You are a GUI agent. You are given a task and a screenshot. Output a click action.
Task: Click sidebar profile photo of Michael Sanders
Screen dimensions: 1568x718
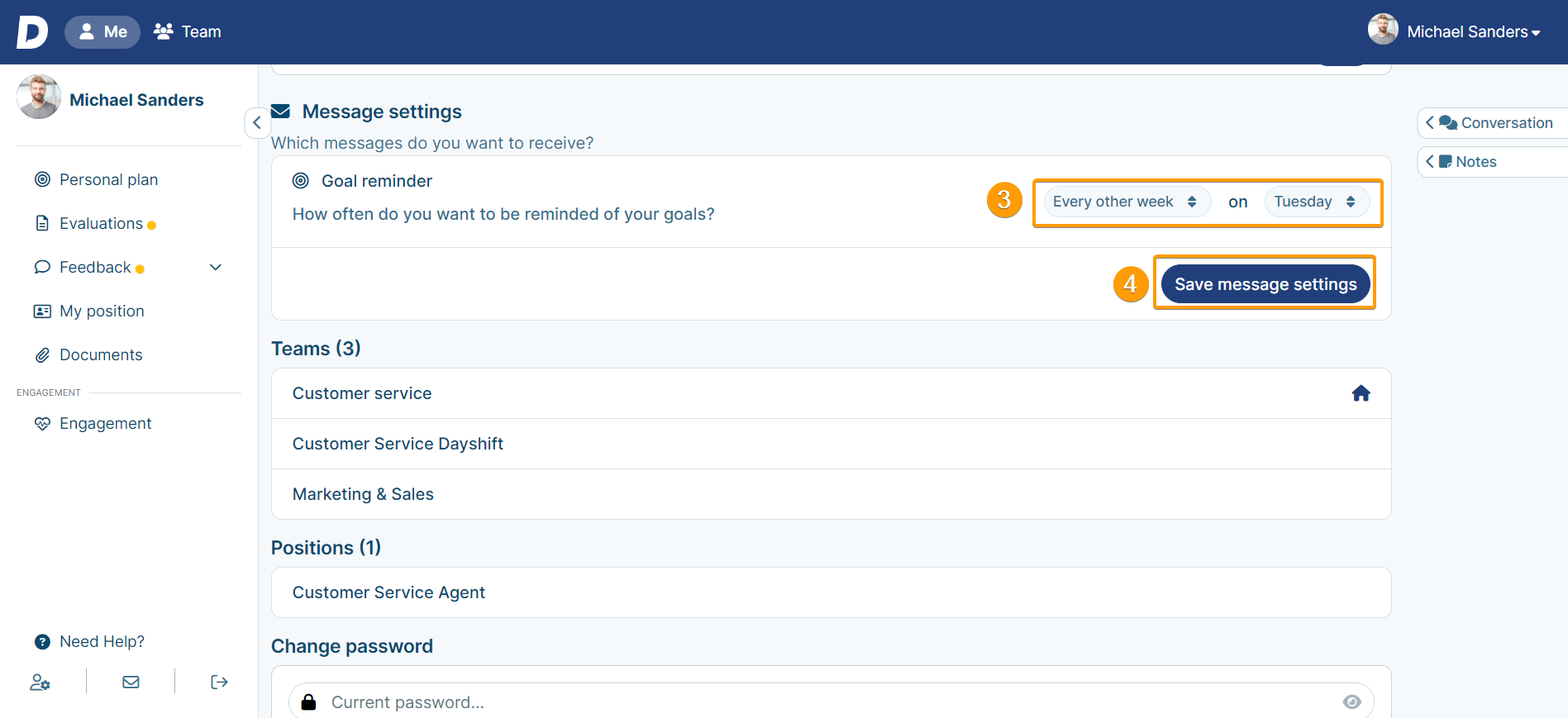[x=39, y=97]
